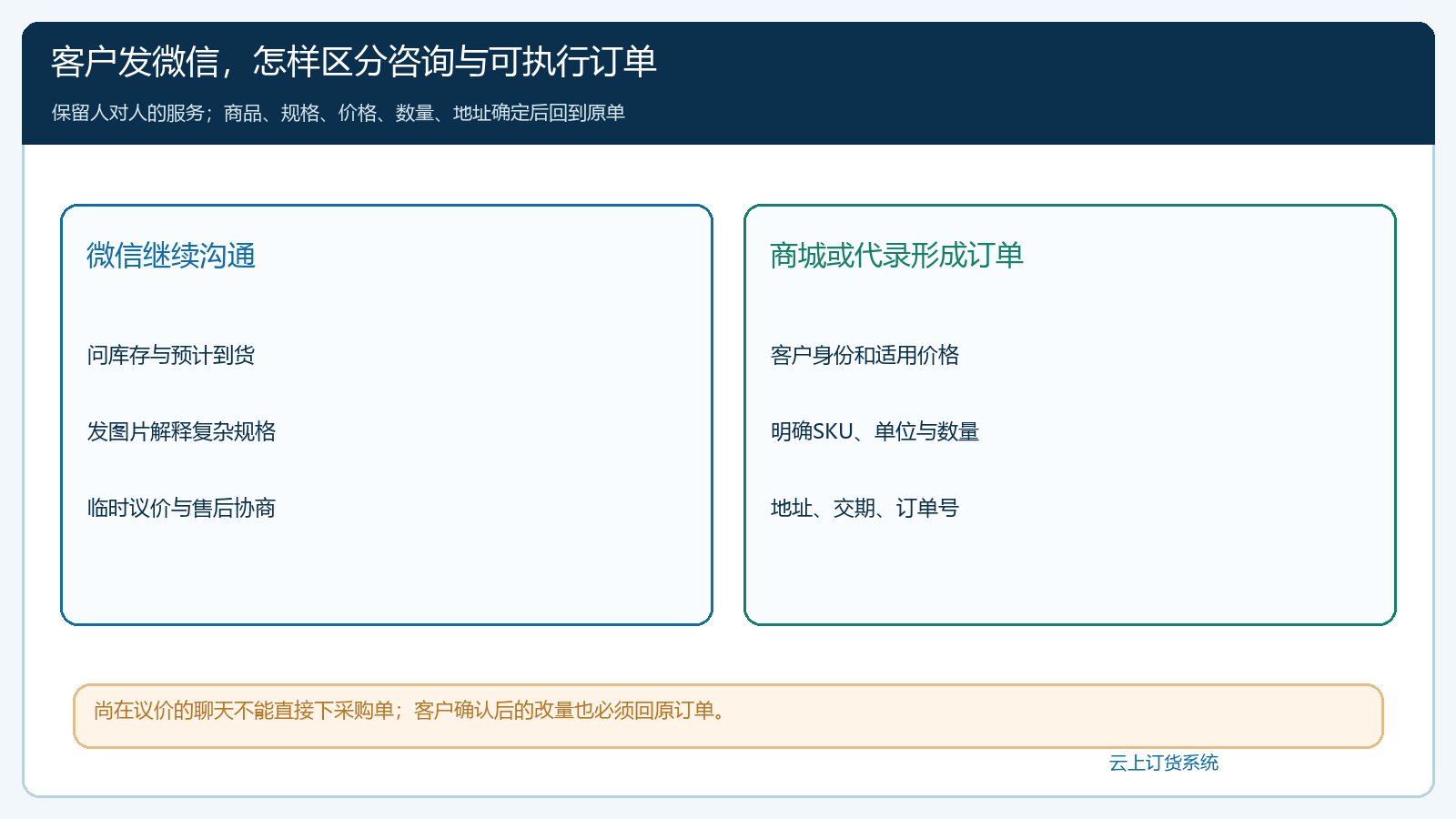Click the orange note starting with 尚在议价的聊天
The width and height of the screenshot is (1456, 819).
(x=728, y=716)
